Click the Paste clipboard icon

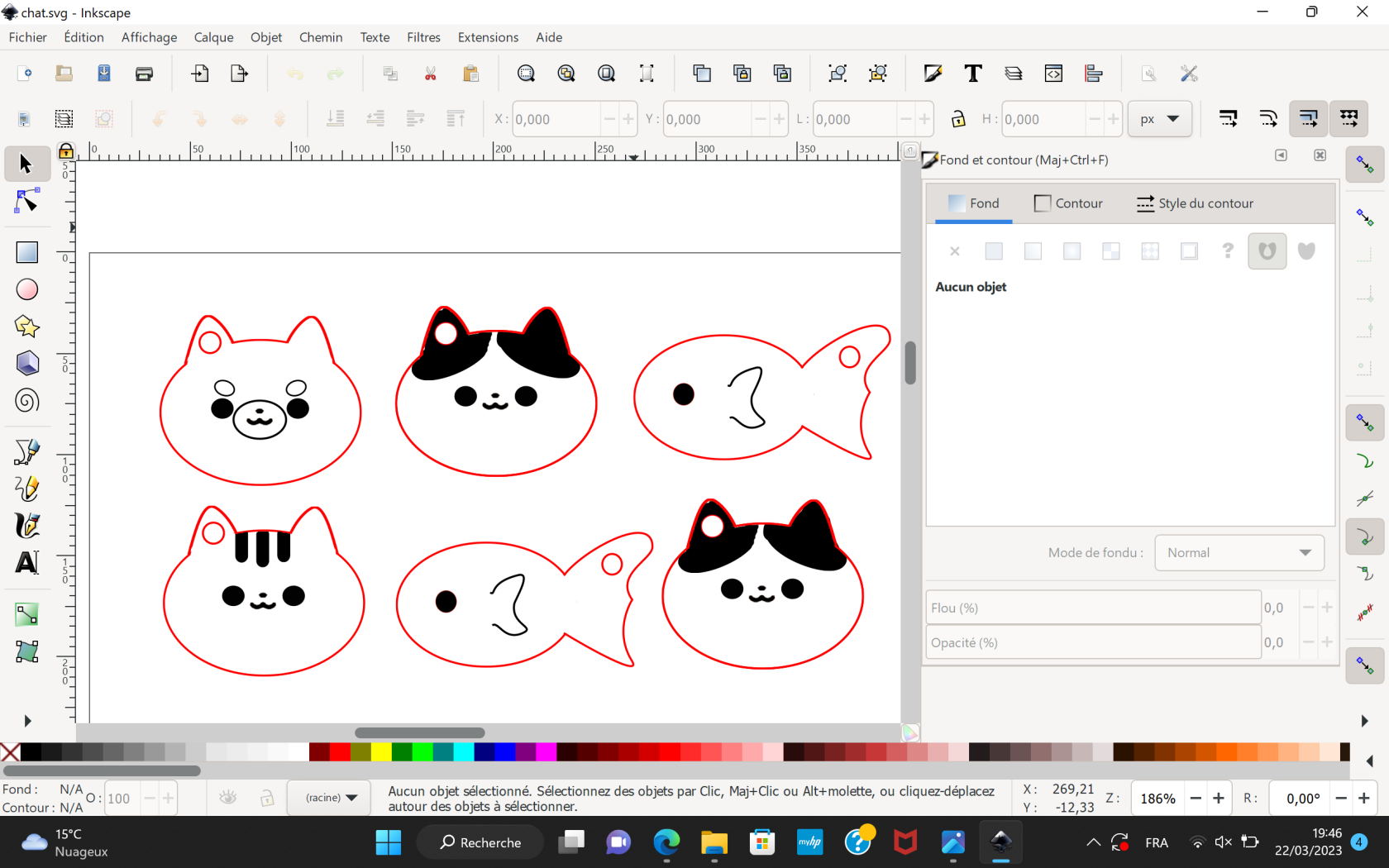(471, 74)
